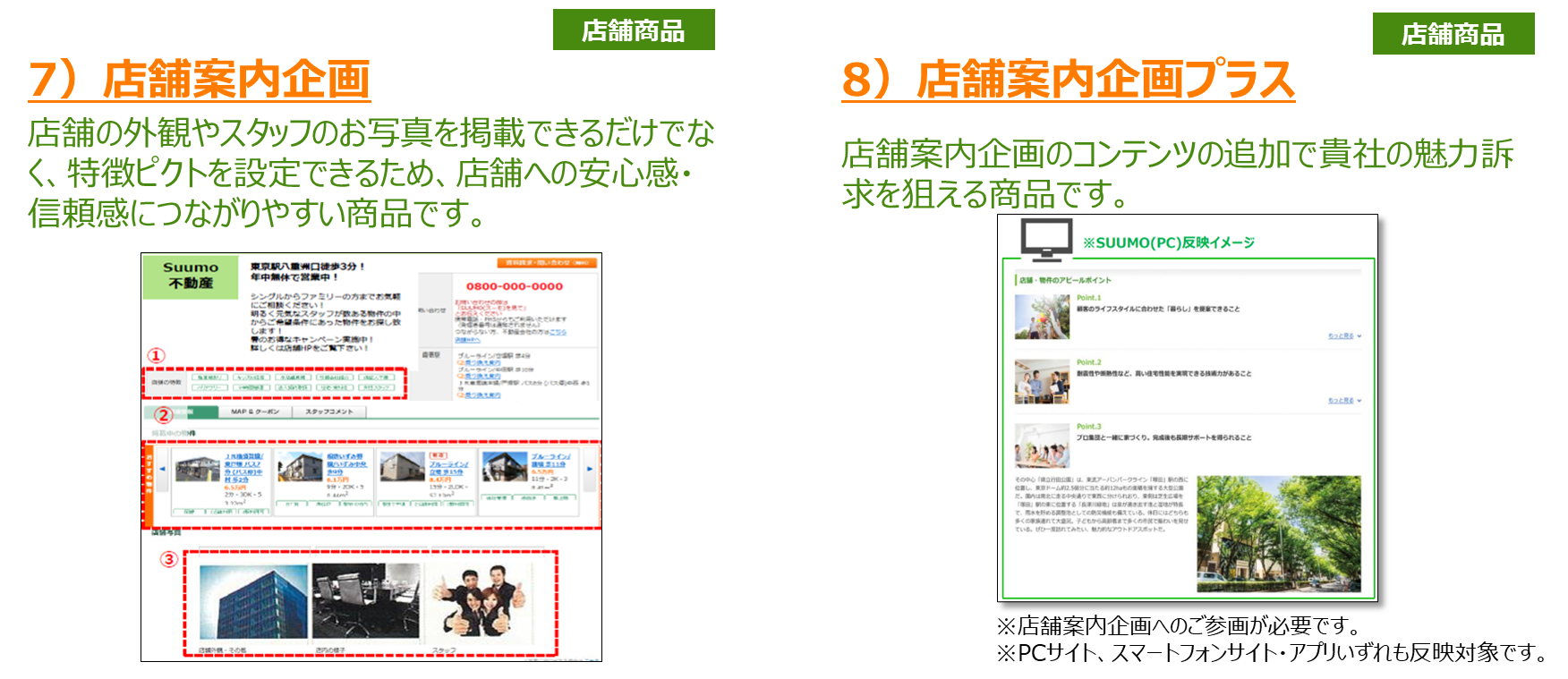The width and height of the screenshot is (1568, 679).
Task: Click the Suumo 不動産 logo
Action: point(191,276)
